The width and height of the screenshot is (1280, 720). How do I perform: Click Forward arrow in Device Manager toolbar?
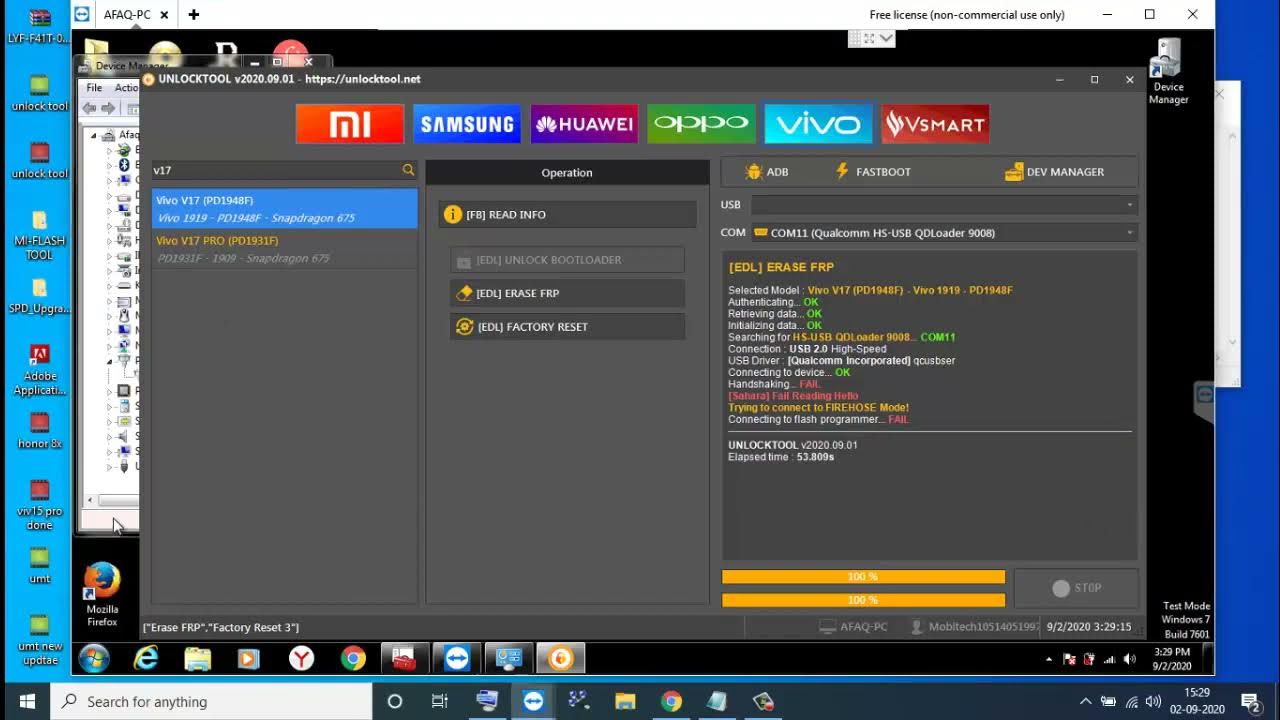click(107, 108)
